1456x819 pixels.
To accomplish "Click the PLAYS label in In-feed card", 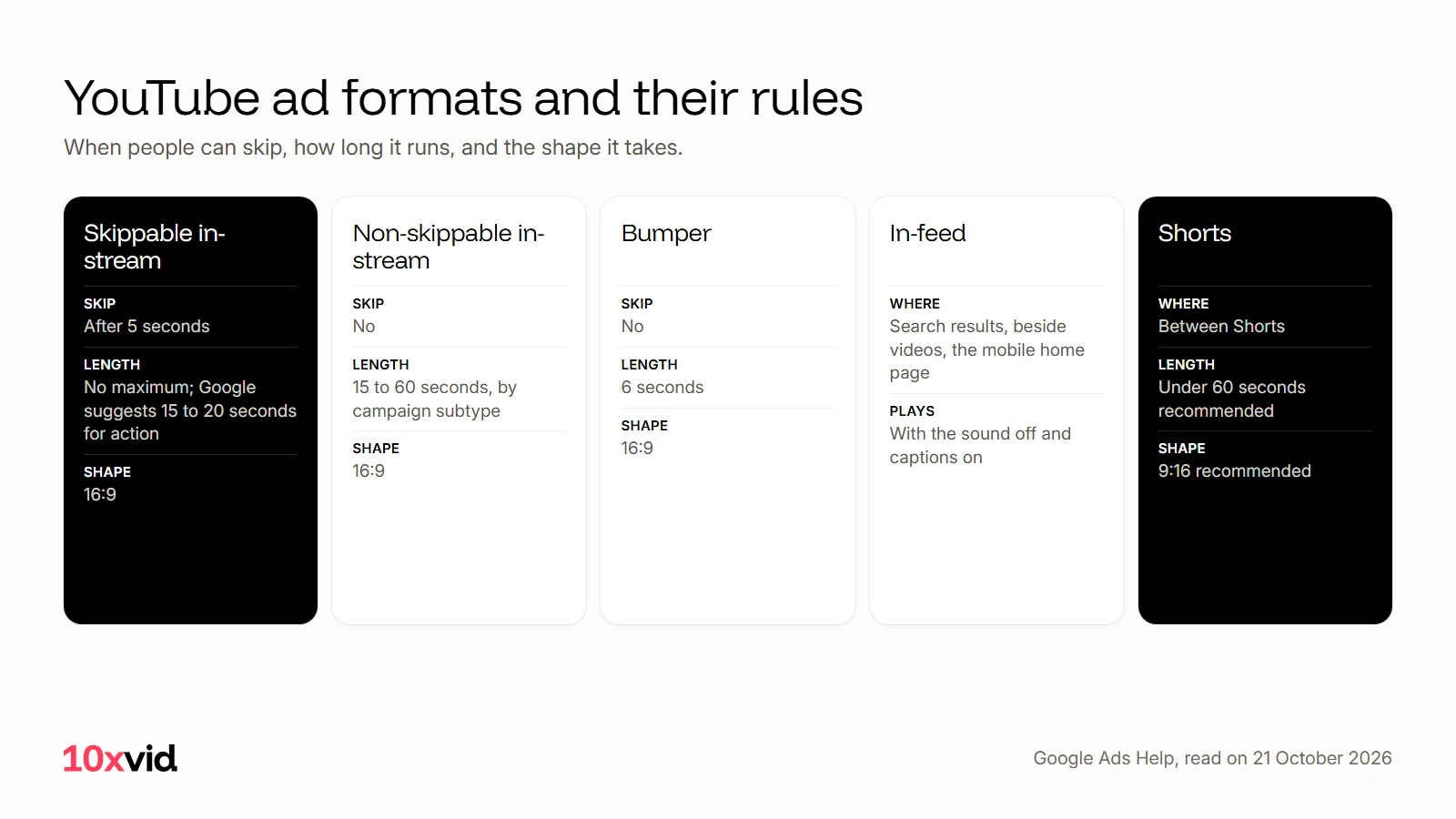I will point(913,410).
